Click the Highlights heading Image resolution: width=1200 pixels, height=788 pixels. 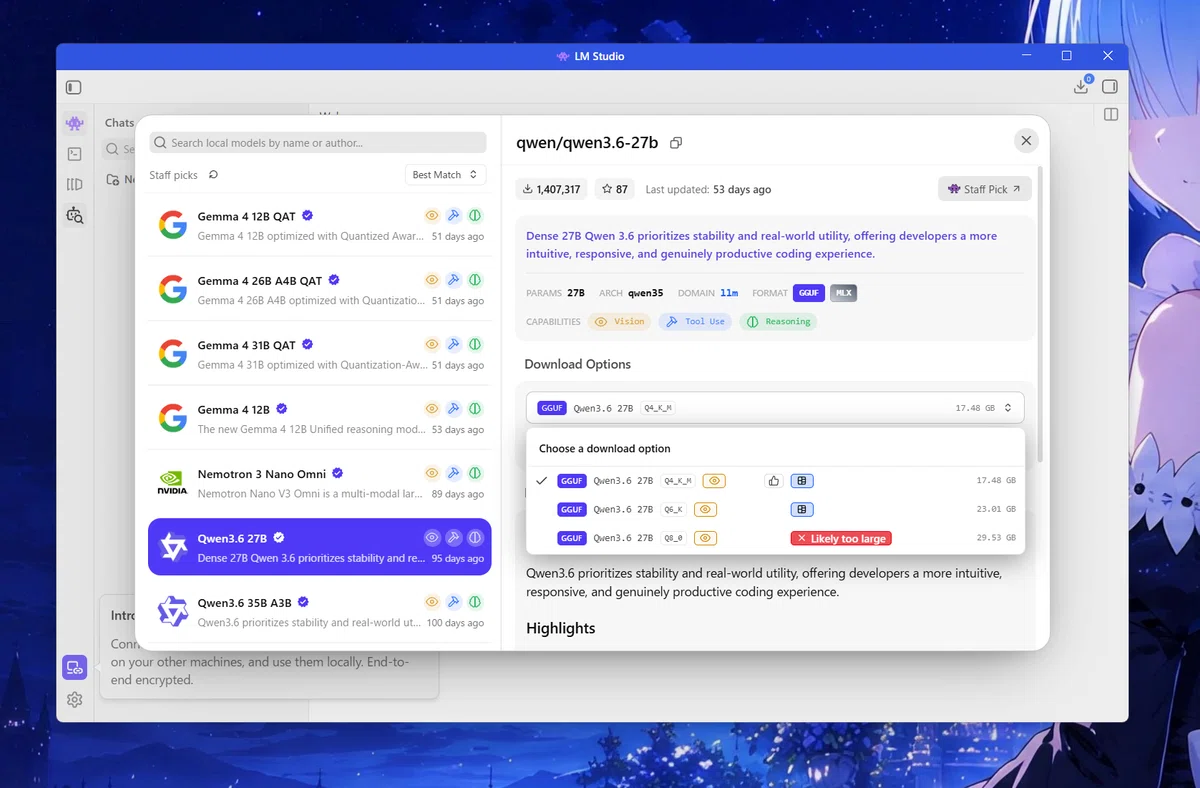point(561,628)
